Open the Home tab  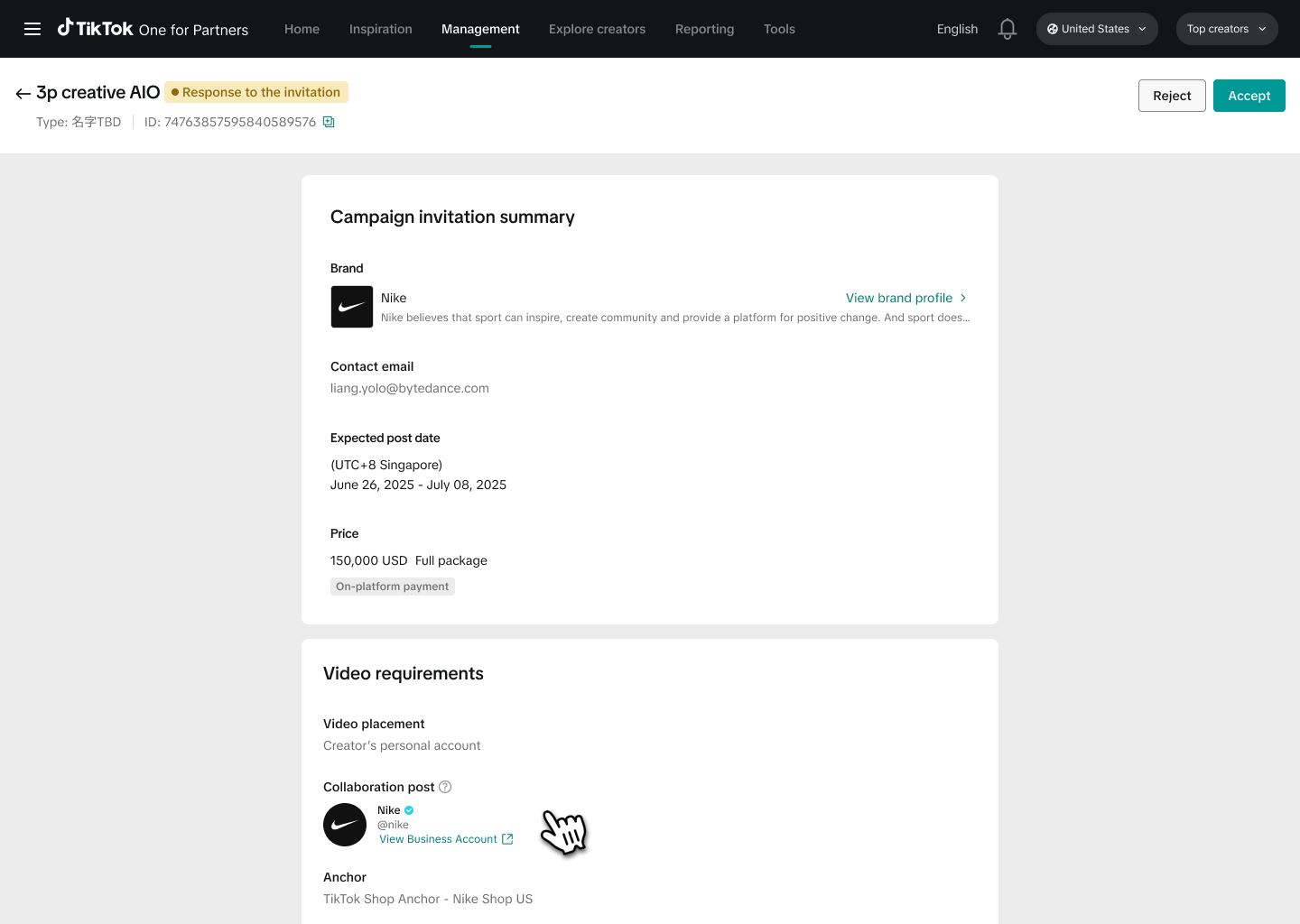click(x=302, y=29)
